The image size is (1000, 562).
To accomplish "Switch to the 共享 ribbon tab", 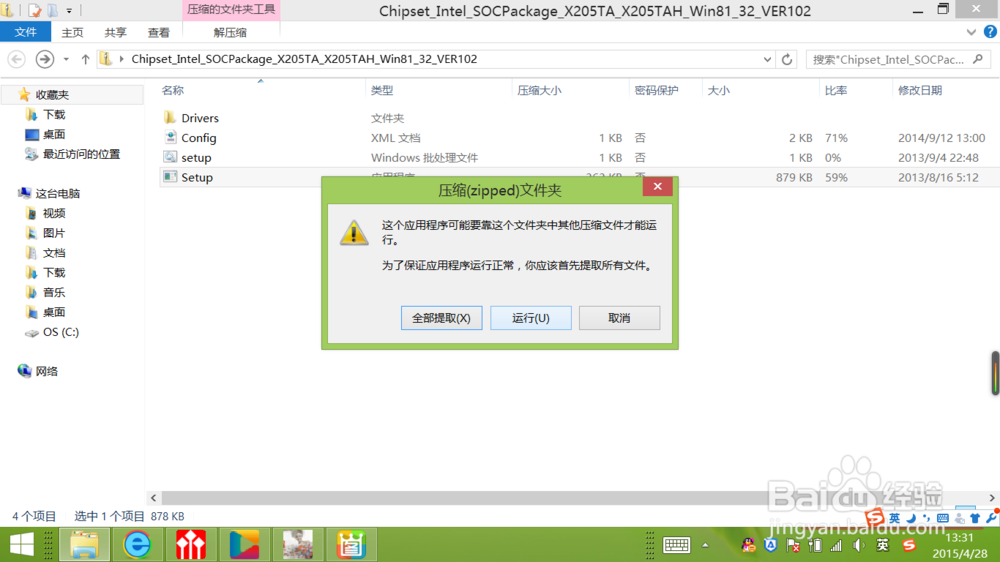I will tap(115, 33).
